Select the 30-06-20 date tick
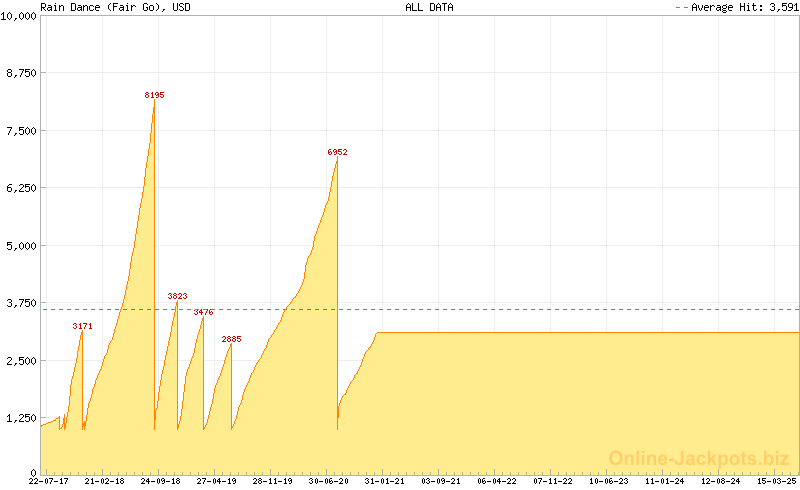 pyautogui.click(x=329, y=481)
